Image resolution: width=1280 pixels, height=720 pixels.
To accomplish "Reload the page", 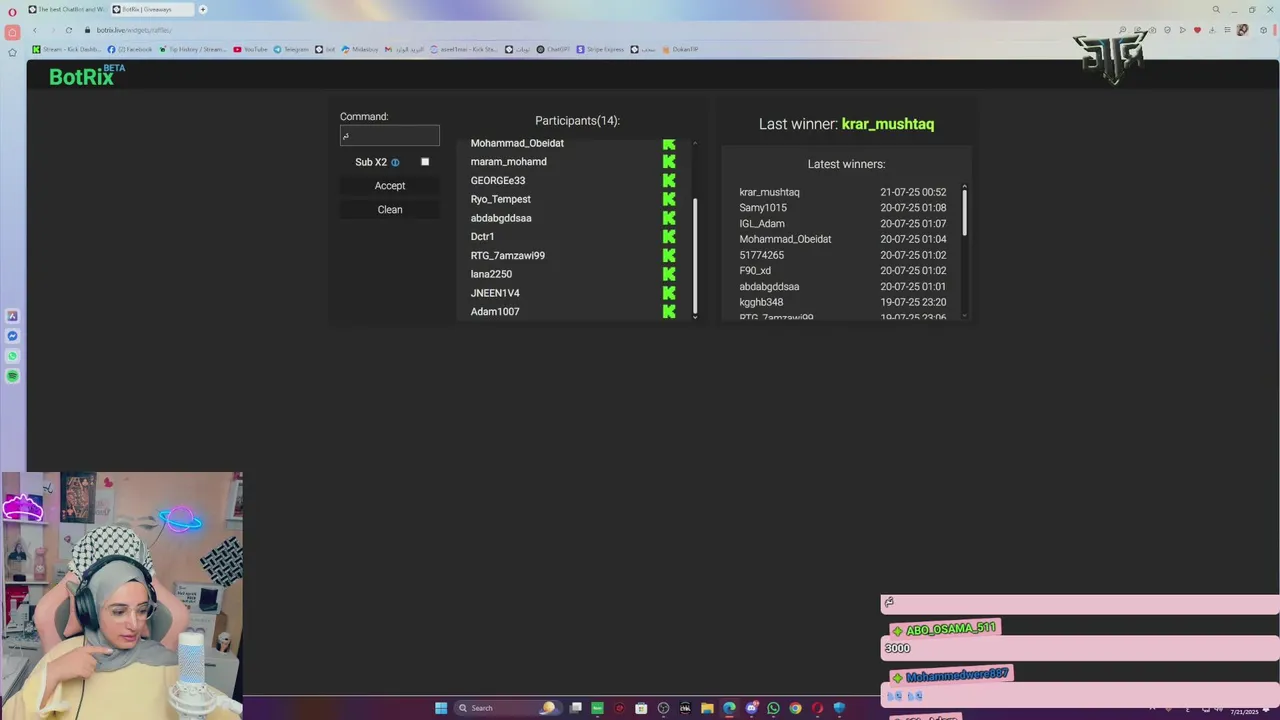I will 68,30.
